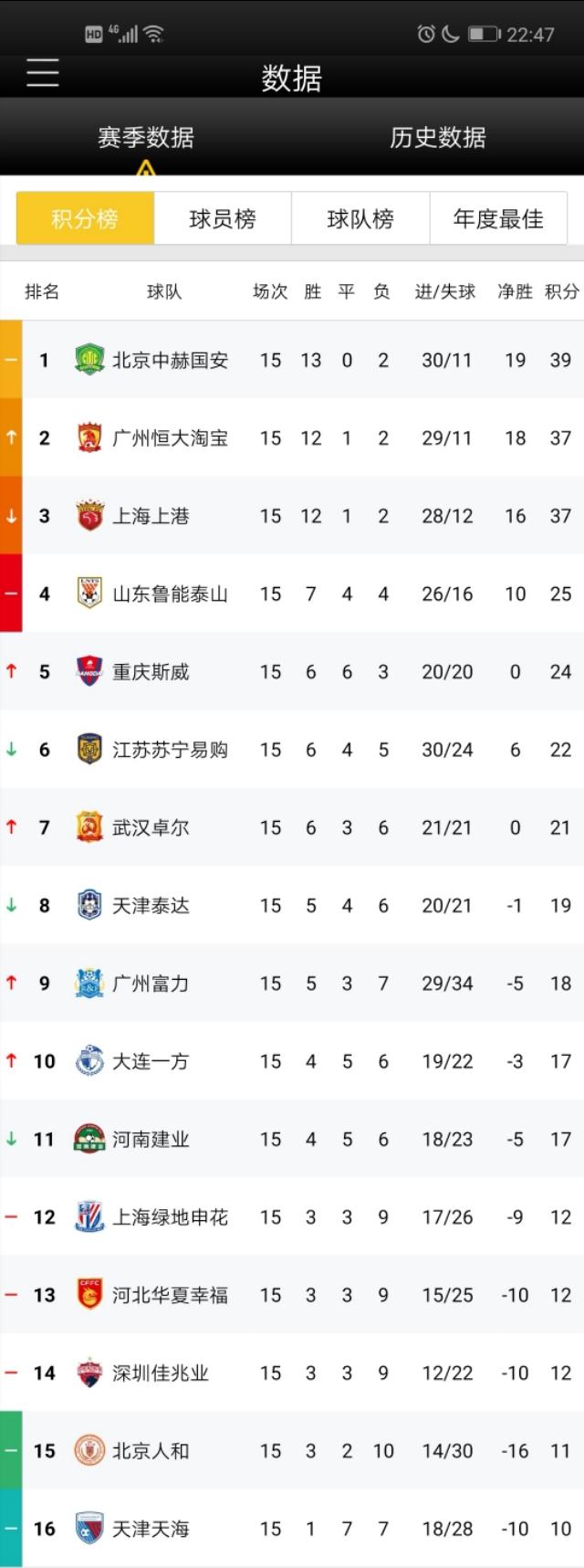The width and height of the screenshot is (584, 1568).
Task: Tap the alarm icon in status bar
Action: click(x=425, y=35)
